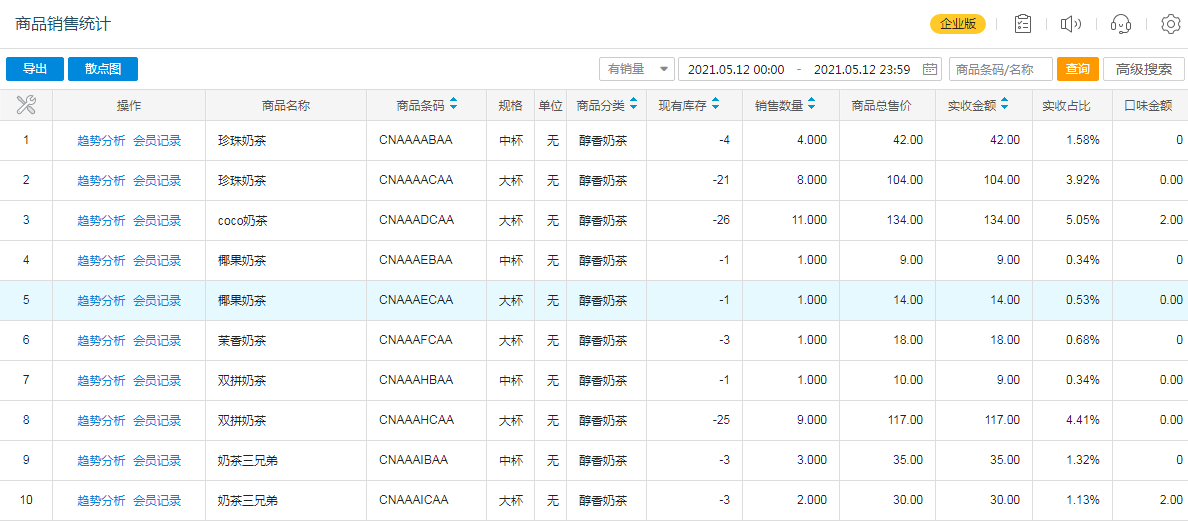Sort by 商品条码 column arrows
This screenshot has width=1188, height=521.
(x=453, y=105)
